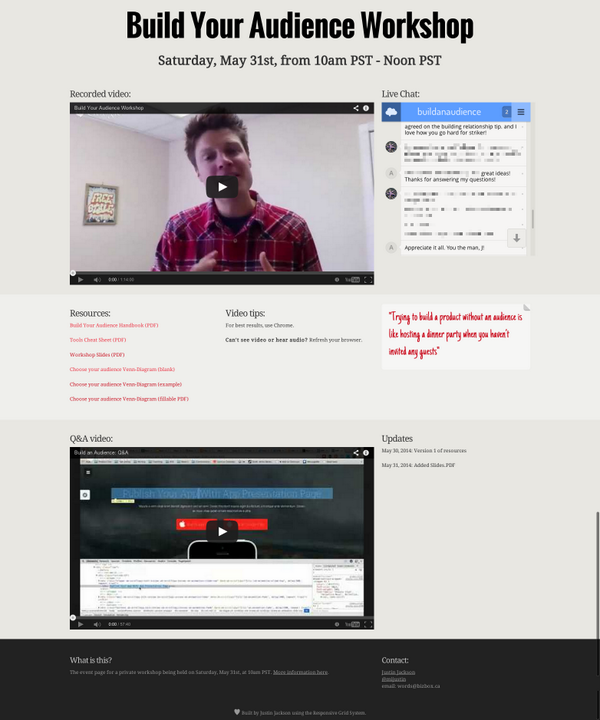Viewport: 600px width, 720px height.
Task: Open Justin Jackson contact link
Action: tap(398, 672)
